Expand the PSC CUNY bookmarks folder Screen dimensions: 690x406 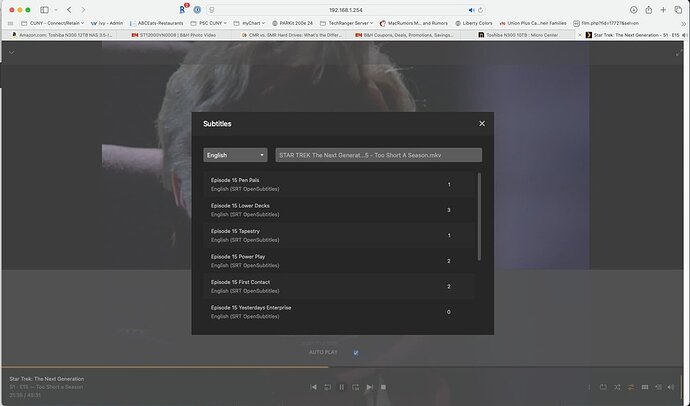pyautogui.click(x=209, y=23)
